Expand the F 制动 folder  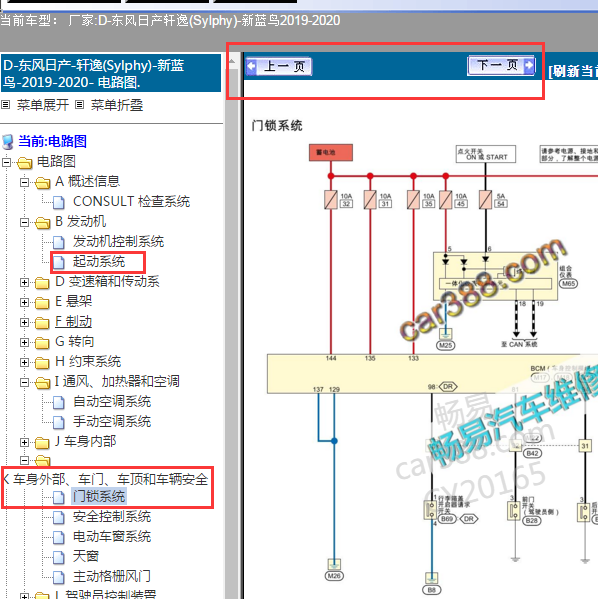click(24, 322)
